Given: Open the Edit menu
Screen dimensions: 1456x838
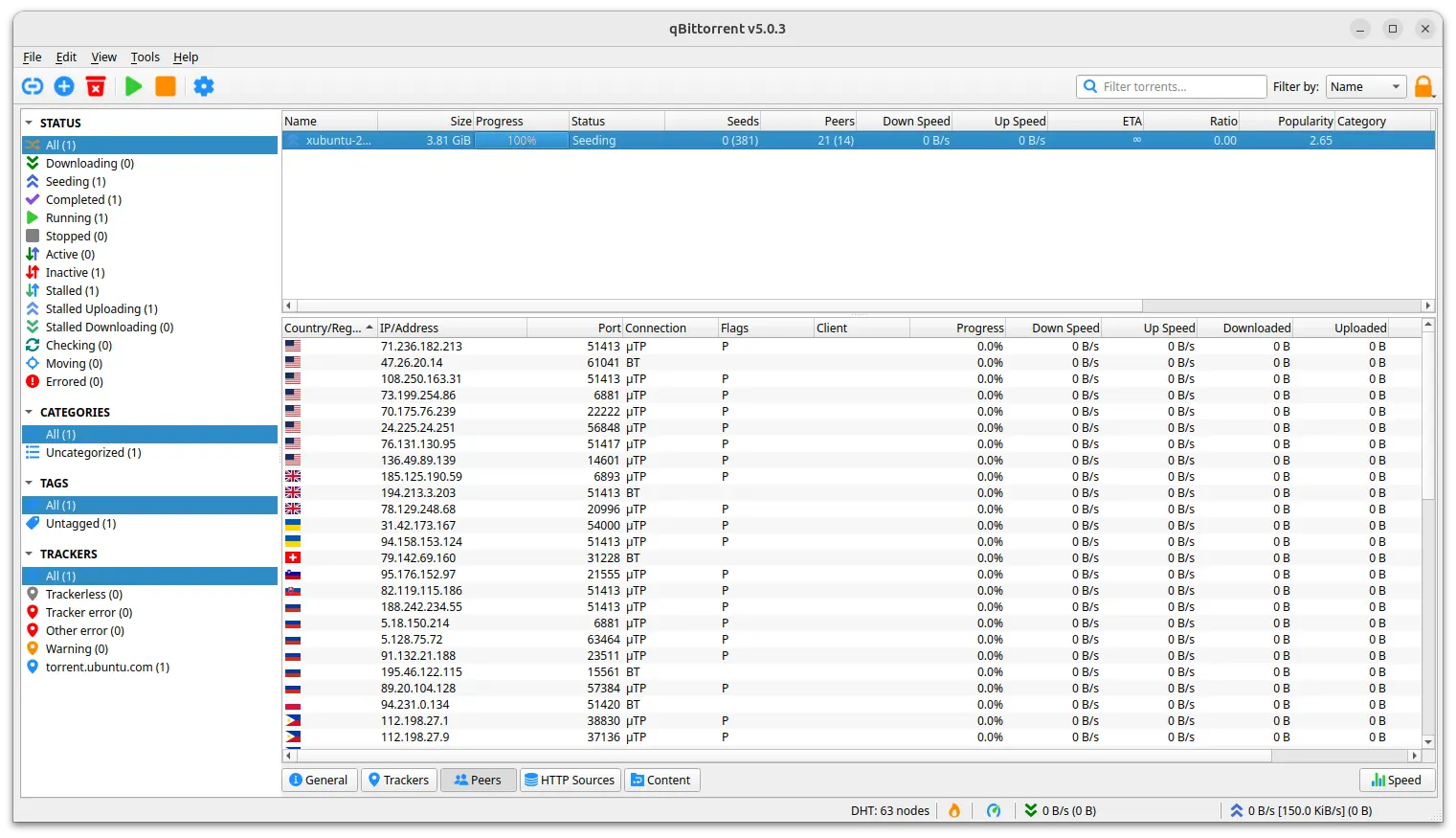Looking at the screenshot, I should pos(66,57).
